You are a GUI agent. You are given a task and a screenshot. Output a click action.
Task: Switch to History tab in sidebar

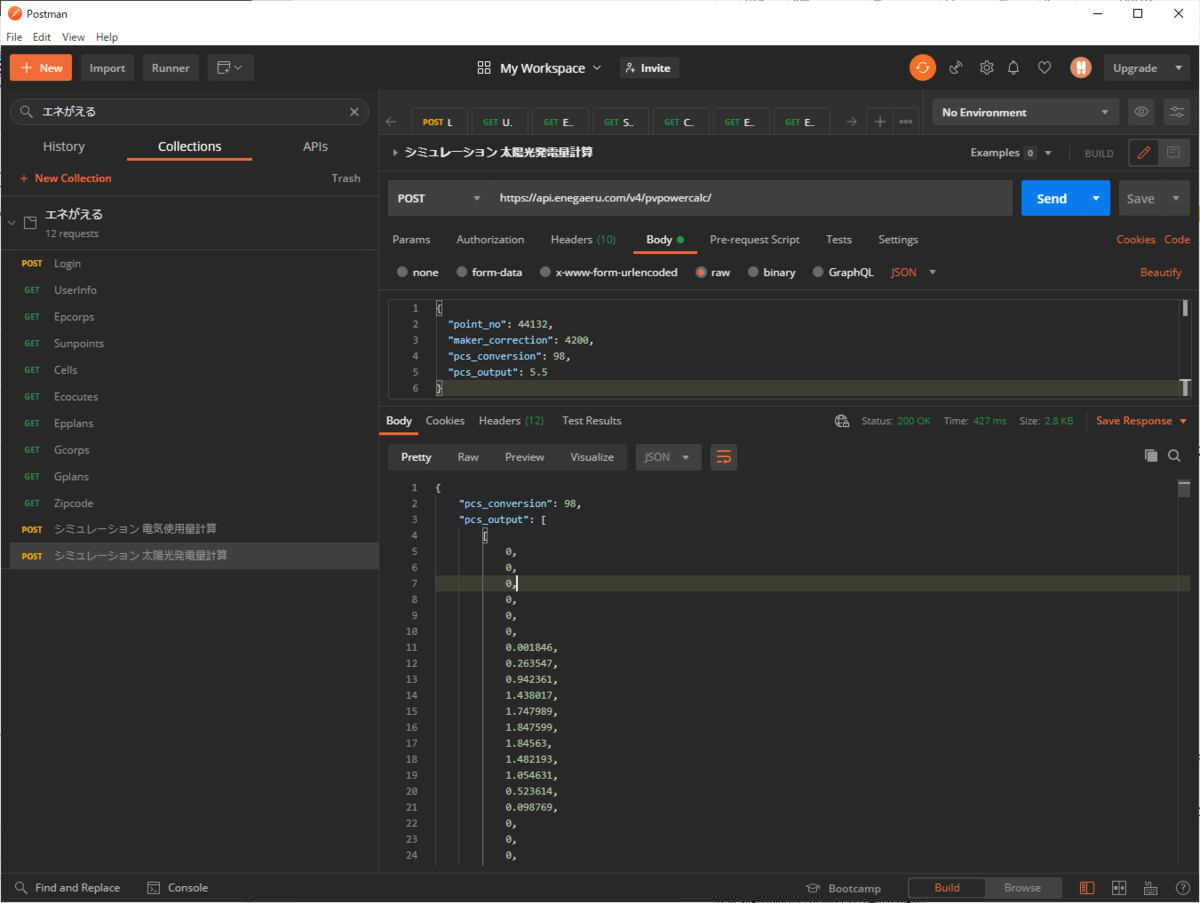pyautogui.click(x=64, y=146)
